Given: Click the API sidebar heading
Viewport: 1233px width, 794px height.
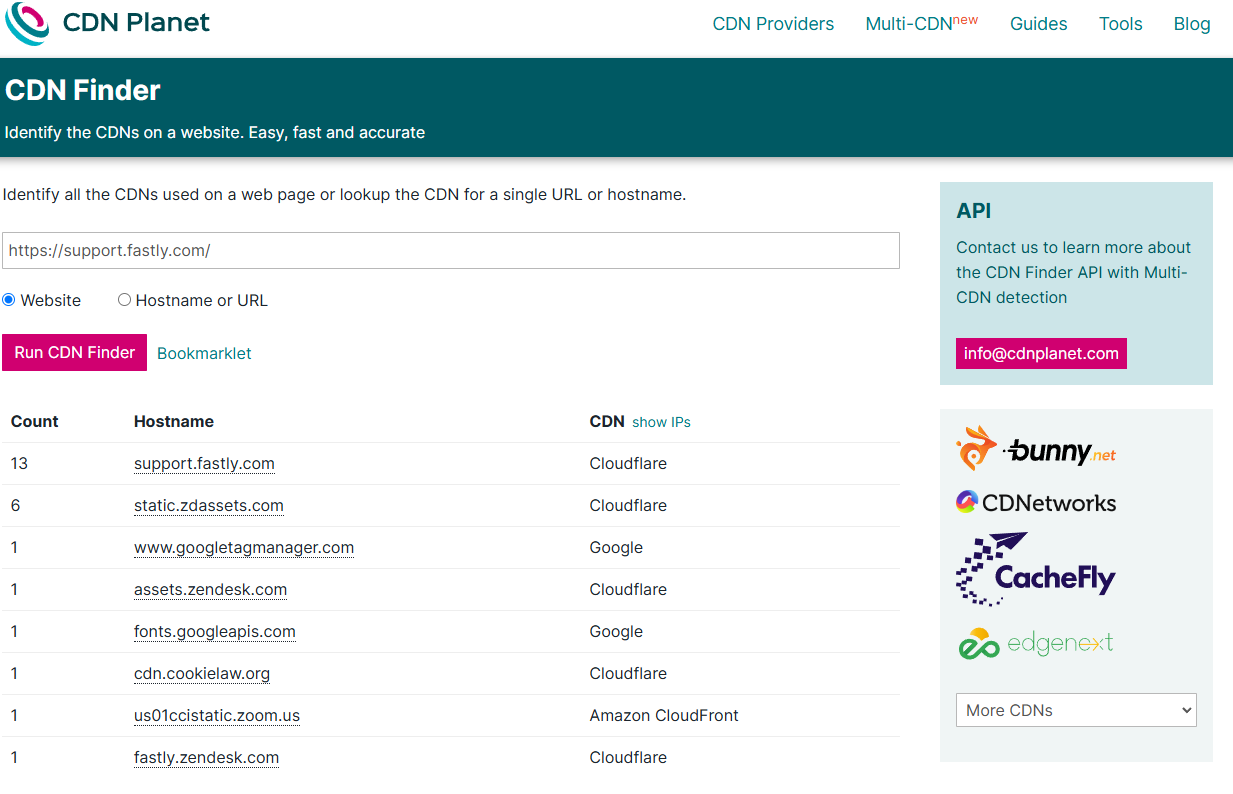Looking at the screenshot, I should pos(974,211).
